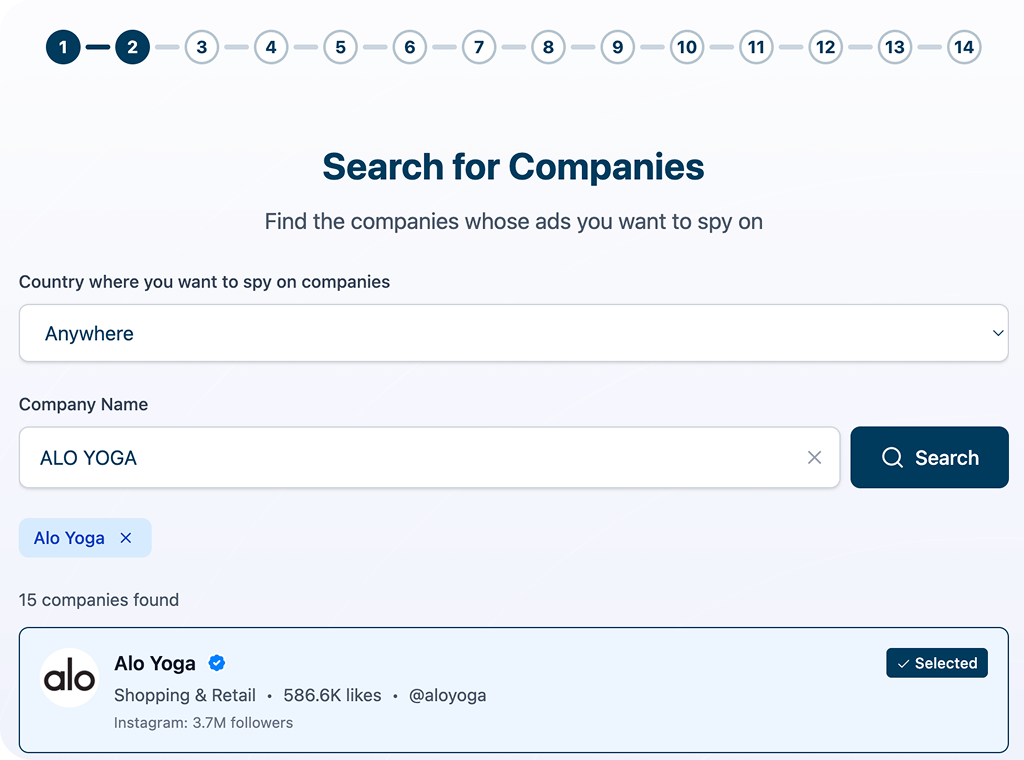The image size is (1024, 760).
Task: Go to step 1 in progress stepper
Action: click(x=63, y=47)
